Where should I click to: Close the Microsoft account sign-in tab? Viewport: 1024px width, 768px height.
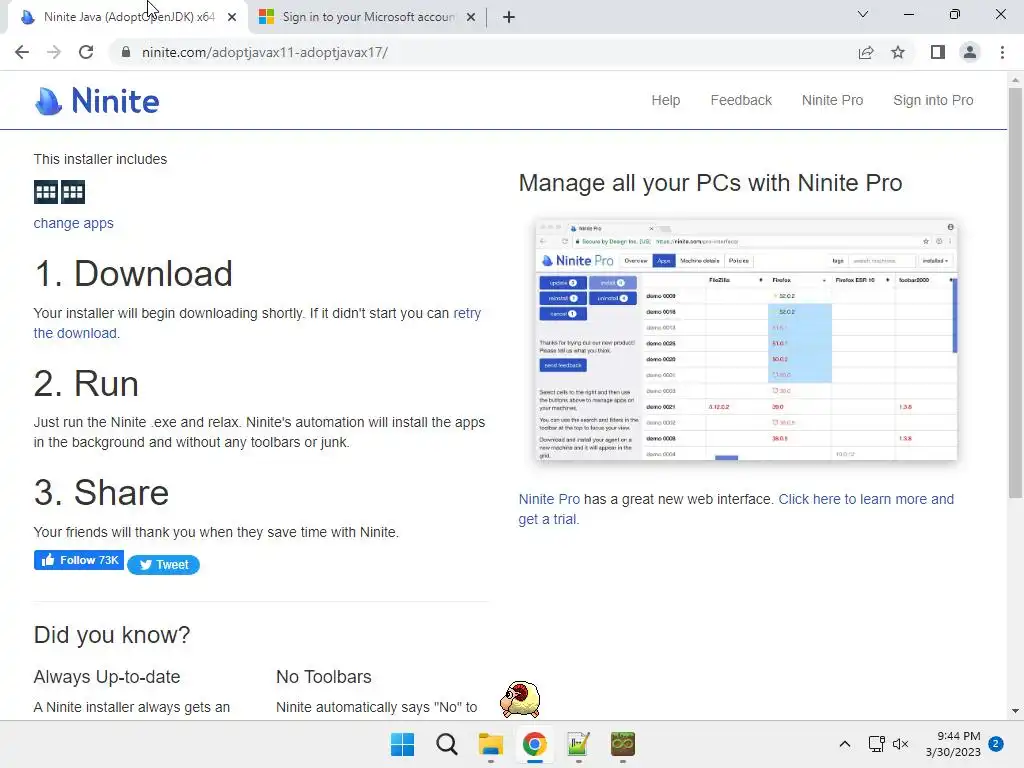(x=471, y=17)
